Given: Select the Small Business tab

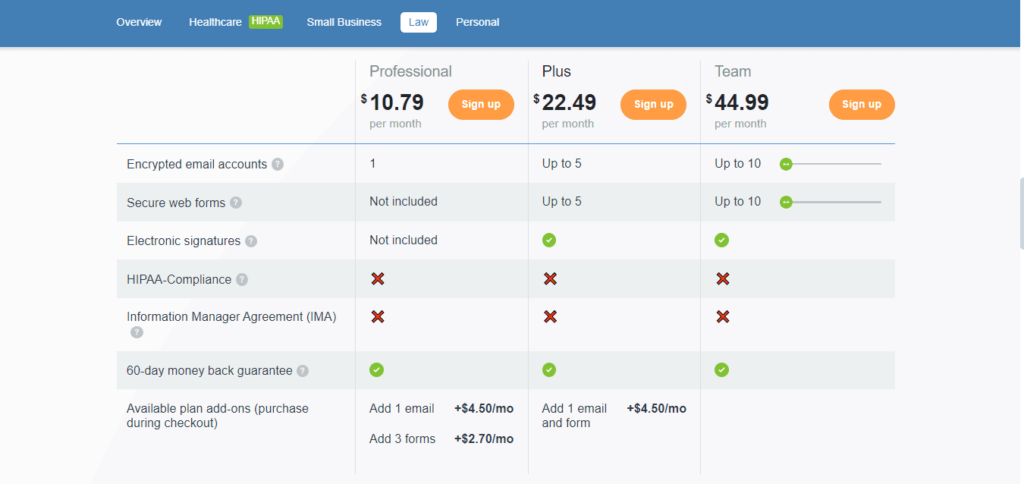Looking at the screenshot, I should [x=344, y=22].
